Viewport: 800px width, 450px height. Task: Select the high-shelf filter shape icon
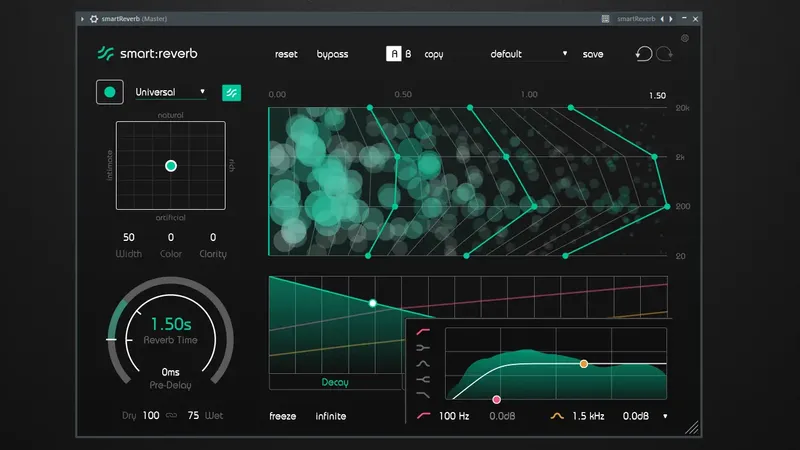[423, 380]
